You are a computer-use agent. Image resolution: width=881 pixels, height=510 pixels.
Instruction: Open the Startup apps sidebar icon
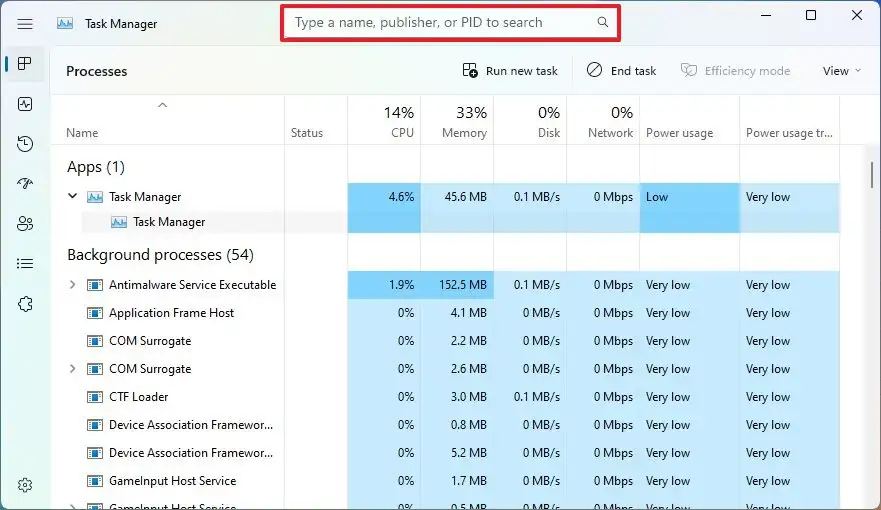[25, 184]
